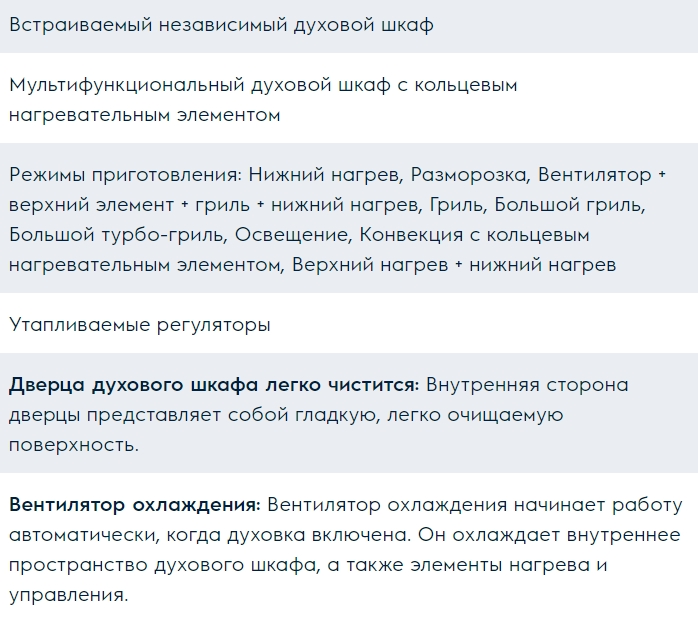Click the word 'Разморозка'
The height and width of the screenshot is (641, 698).
tap(469, 174)
